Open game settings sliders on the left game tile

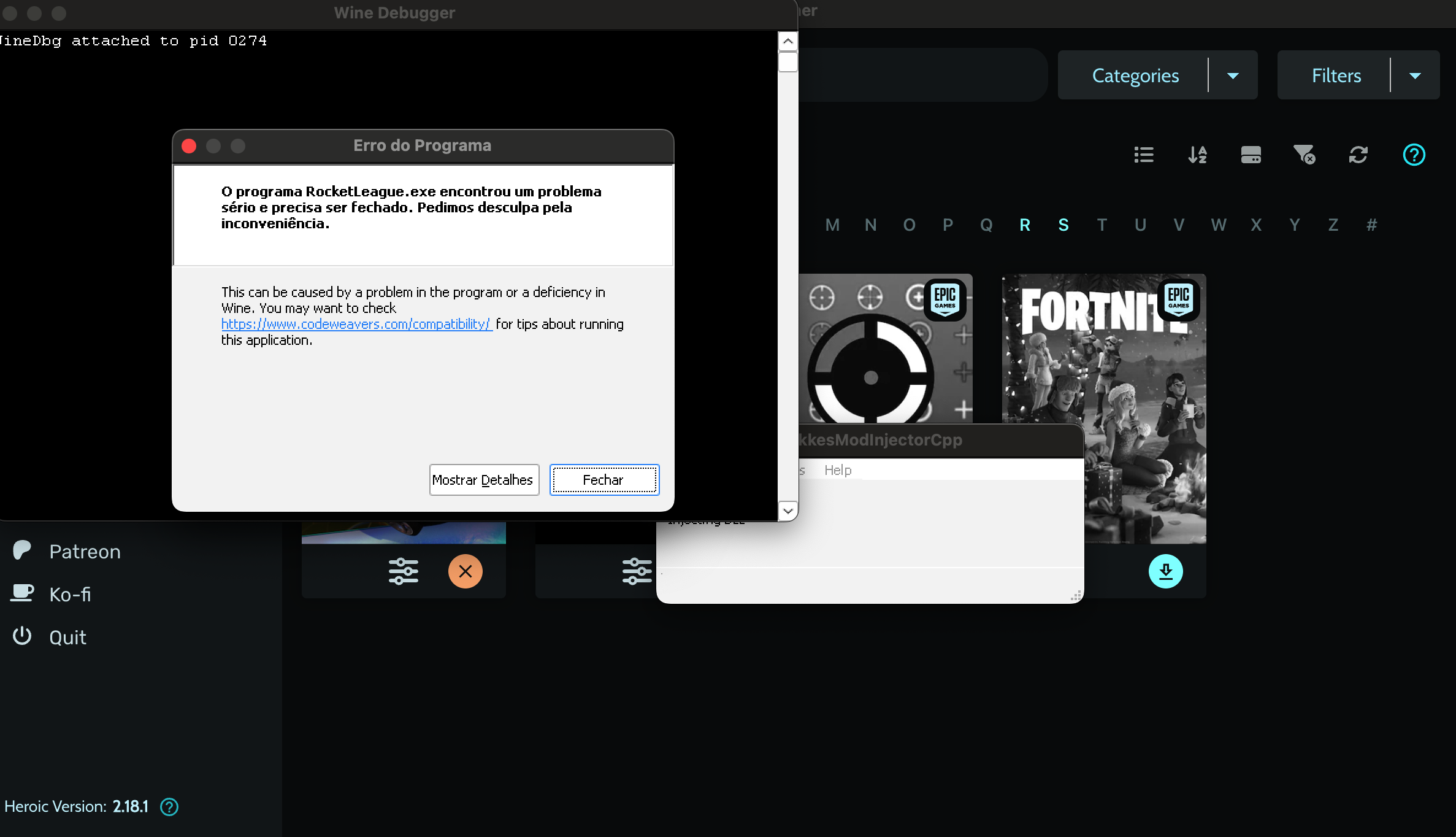404,571
